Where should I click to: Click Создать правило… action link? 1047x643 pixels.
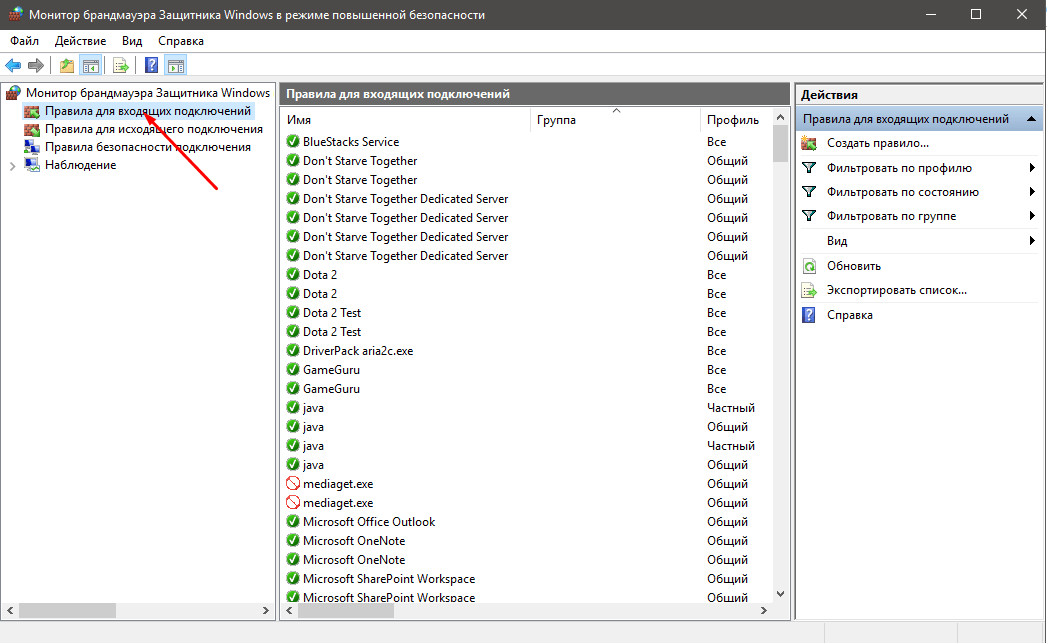[x=877, y=143]
